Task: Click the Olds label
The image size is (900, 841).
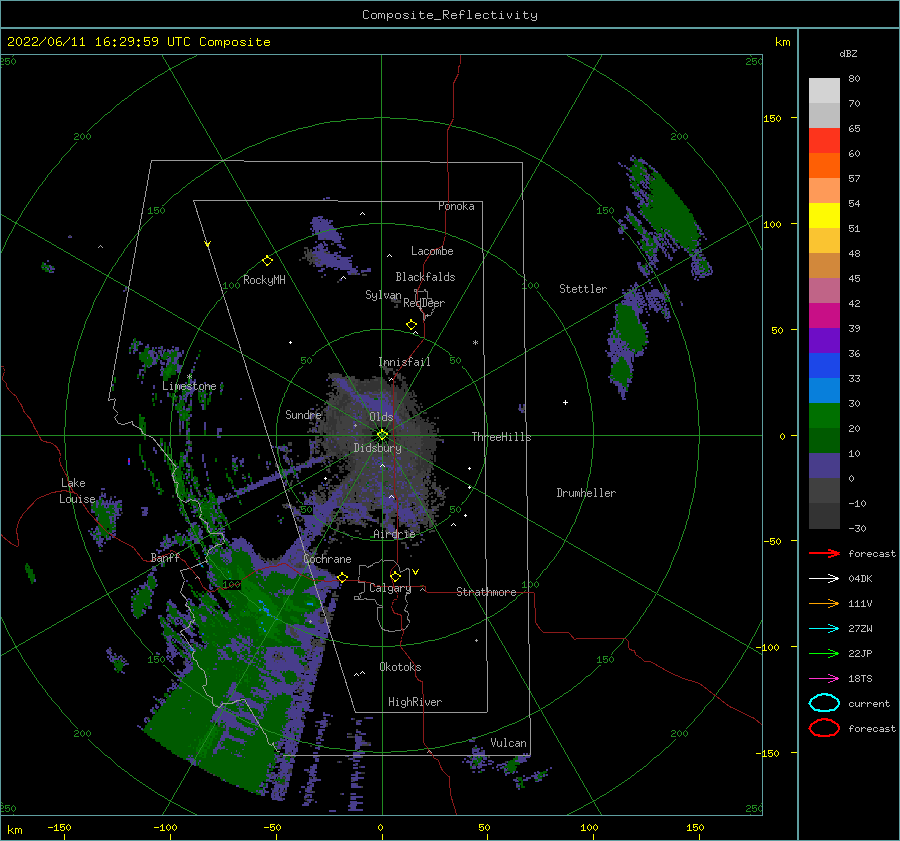Action: click(x=381, y=417)
